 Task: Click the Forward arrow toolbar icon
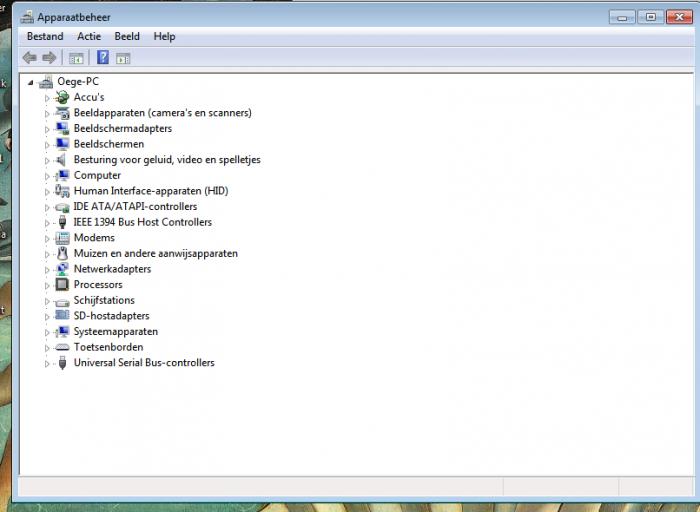[49, 58]
